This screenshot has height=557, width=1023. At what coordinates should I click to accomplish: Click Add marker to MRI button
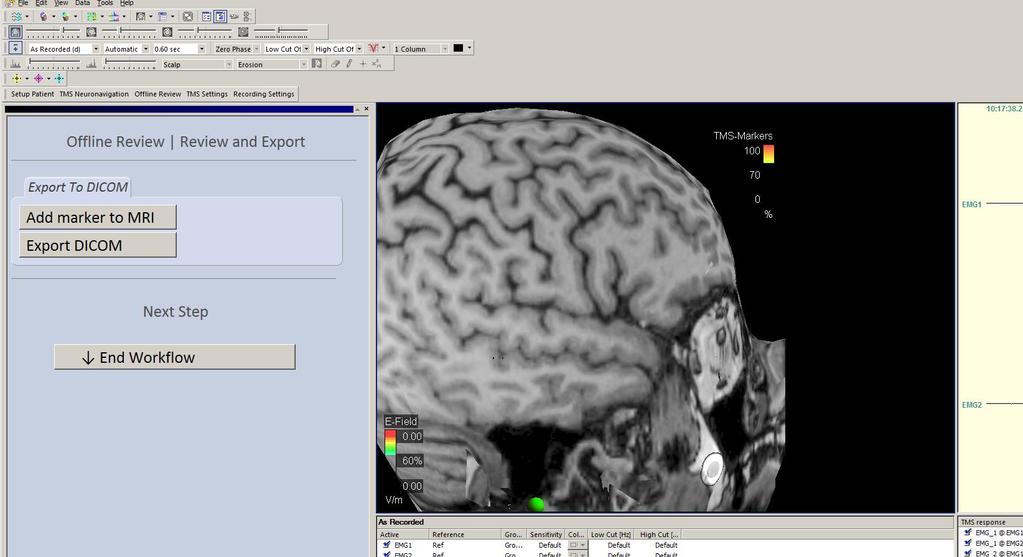pyautogui.click(x=98, y=217)
